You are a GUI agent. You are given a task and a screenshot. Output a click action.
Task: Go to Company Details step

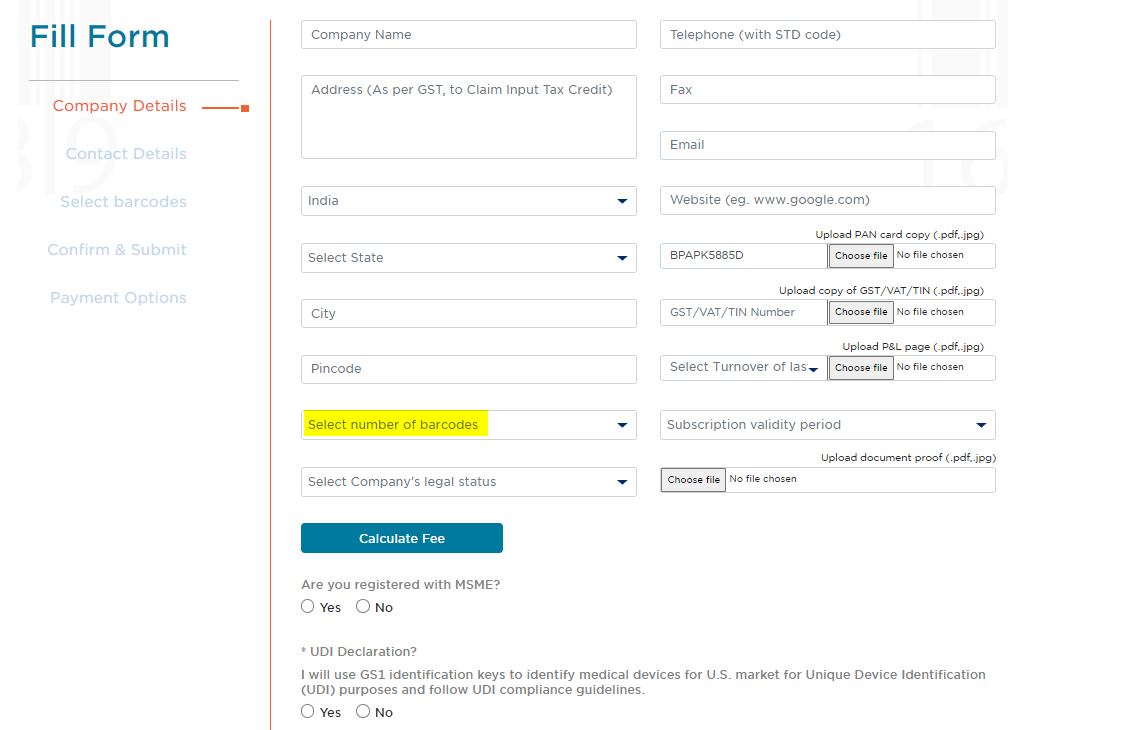[119, 106]
